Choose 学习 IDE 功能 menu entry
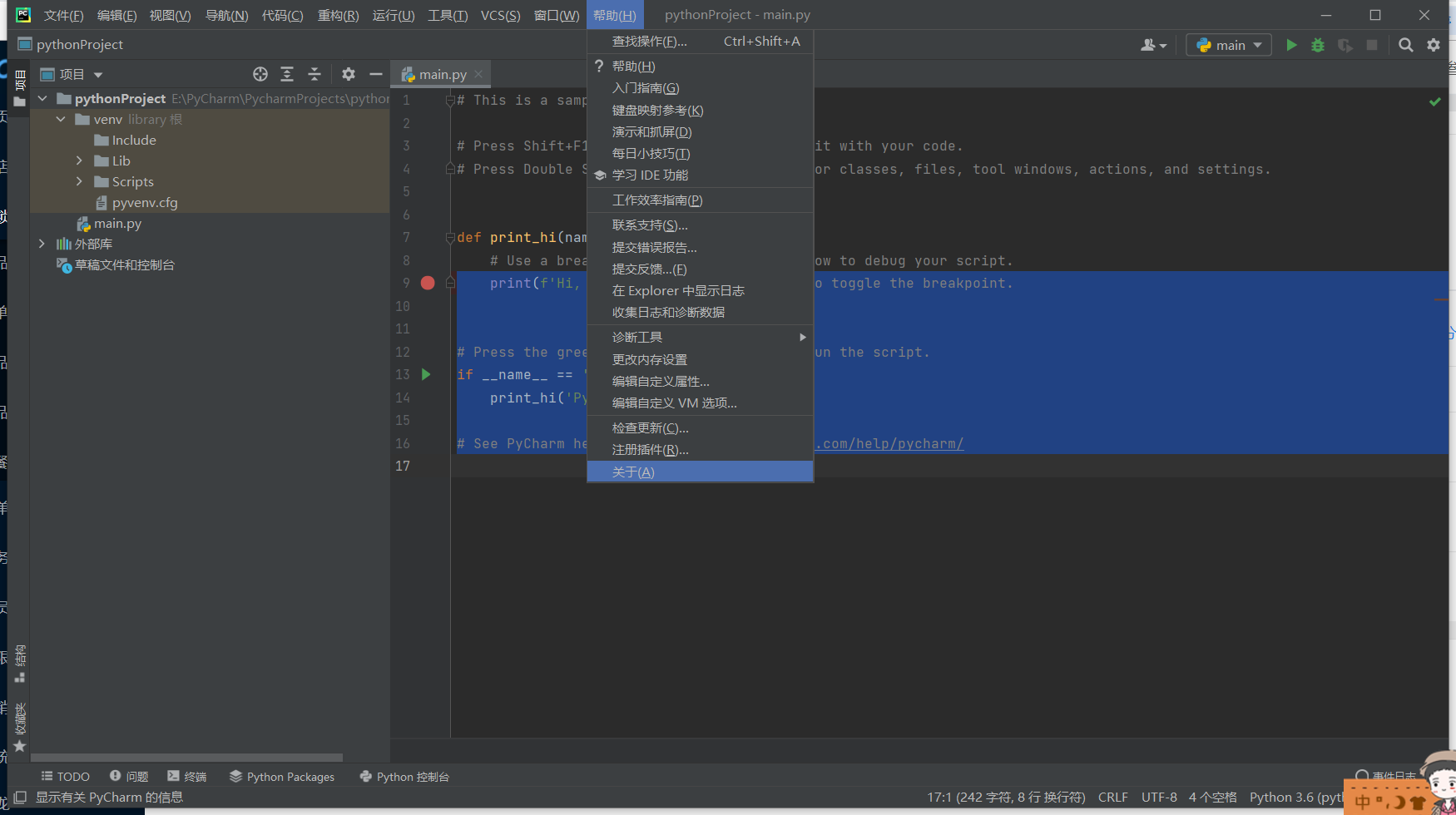This screenshot has height=815, width=1456. tap(700, 175)
